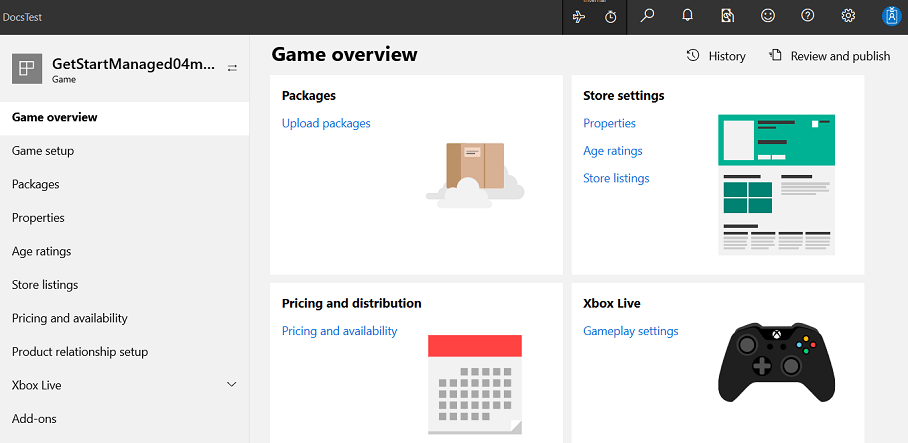Screen dimensions: 908x443
Task: Click the Review and publish document icon
Action: [x=775, y=55]
